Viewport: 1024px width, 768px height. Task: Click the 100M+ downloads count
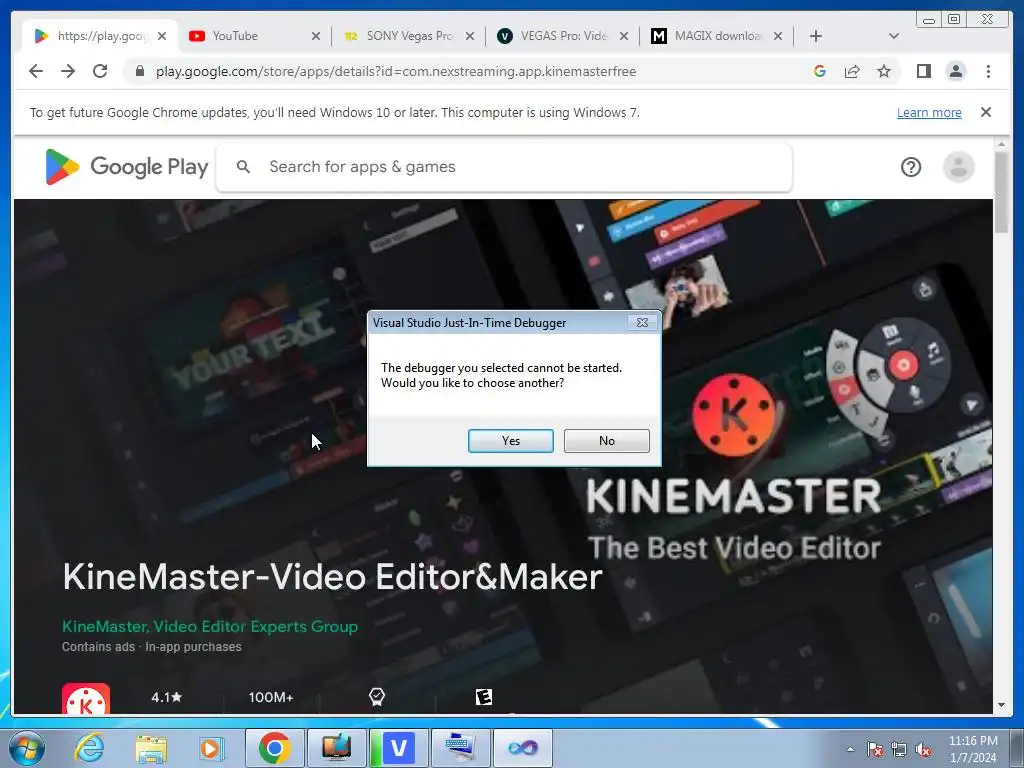[271, 697]
